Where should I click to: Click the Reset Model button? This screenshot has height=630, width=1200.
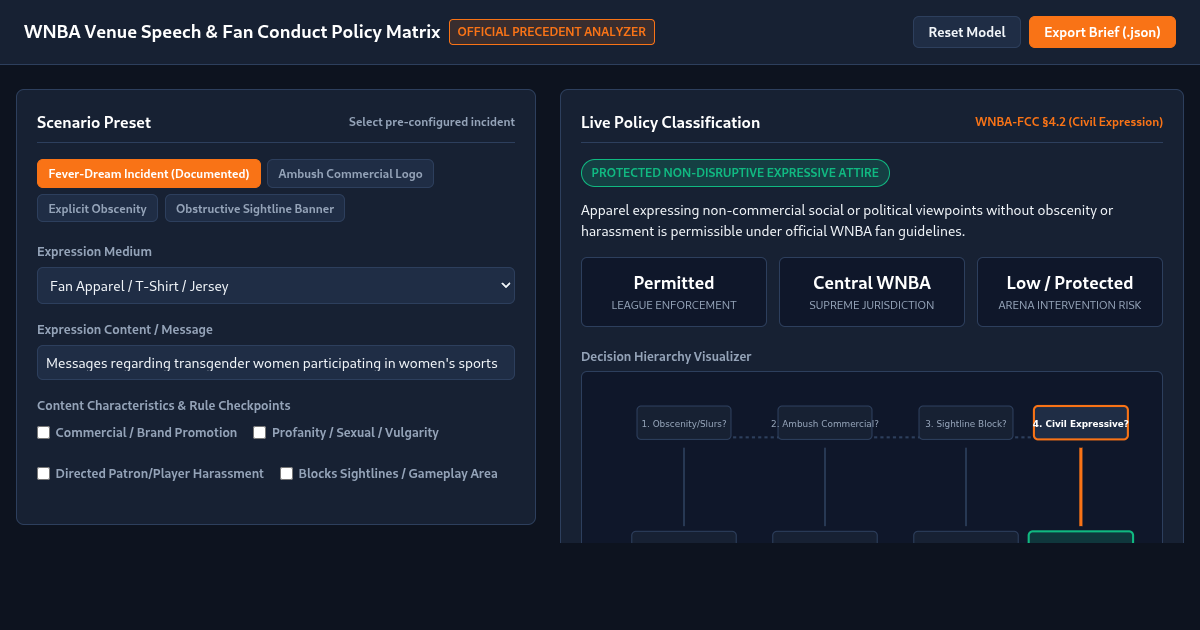966,32
